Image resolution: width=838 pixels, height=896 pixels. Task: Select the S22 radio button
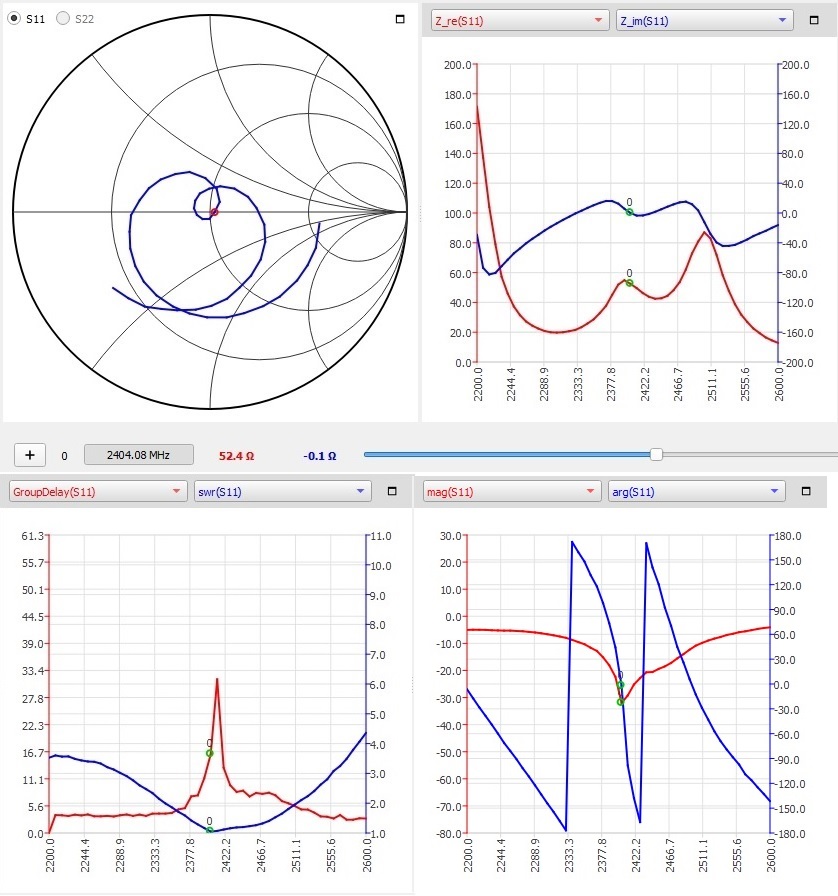(x=63, y=19)
